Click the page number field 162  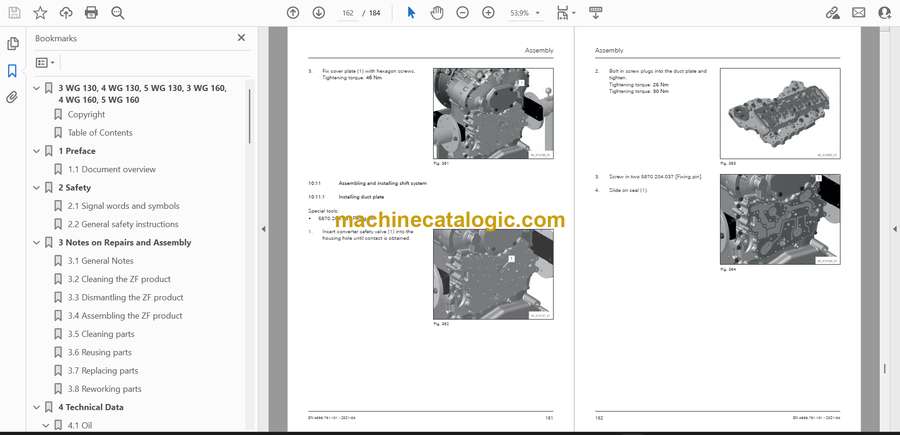[x=347, y=13]
